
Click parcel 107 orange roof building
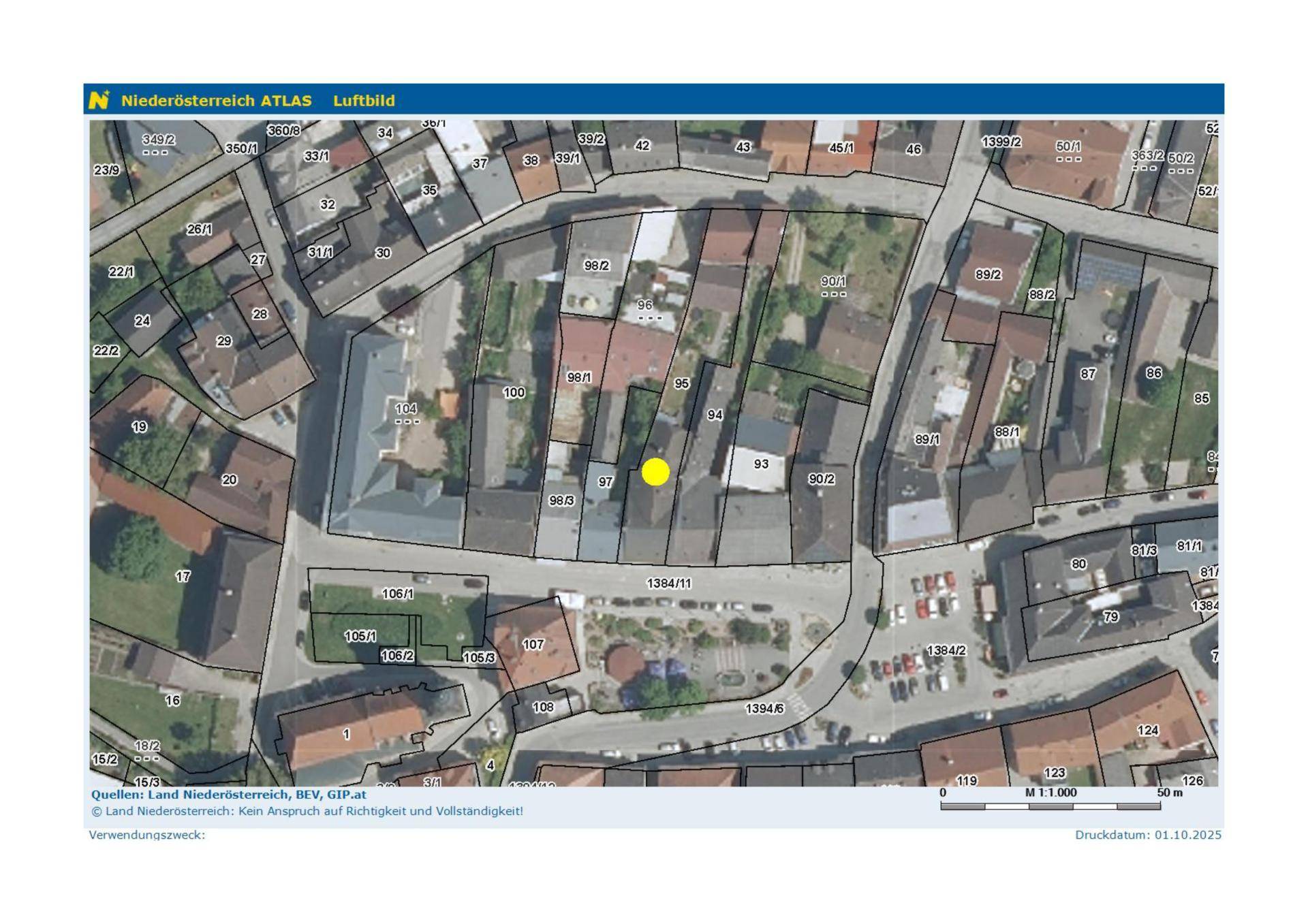click(533, 644)
